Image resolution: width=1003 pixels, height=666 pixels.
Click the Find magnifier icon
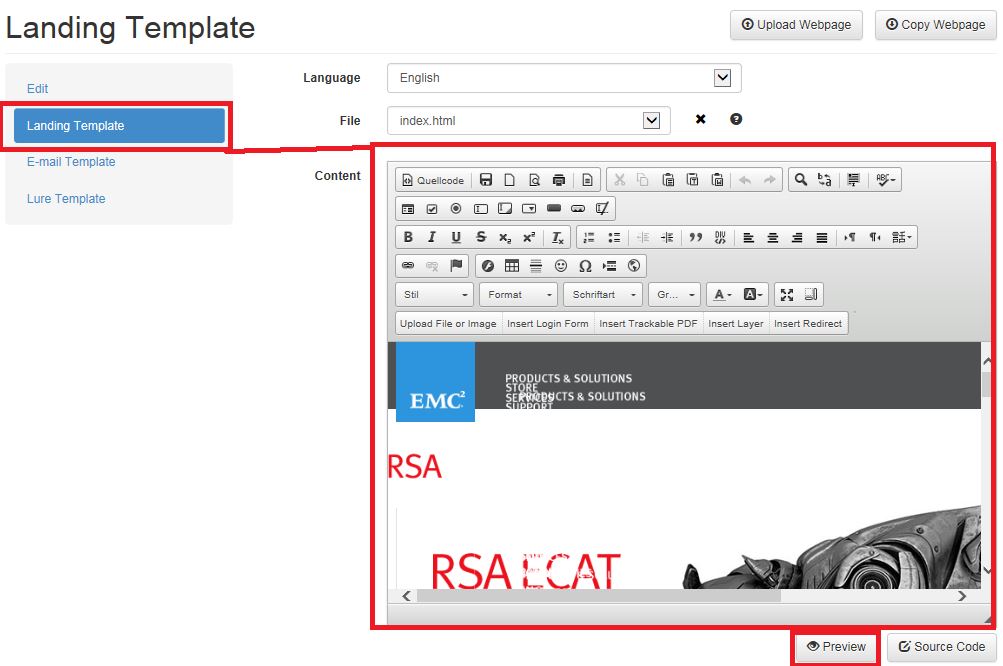(800, 180)
